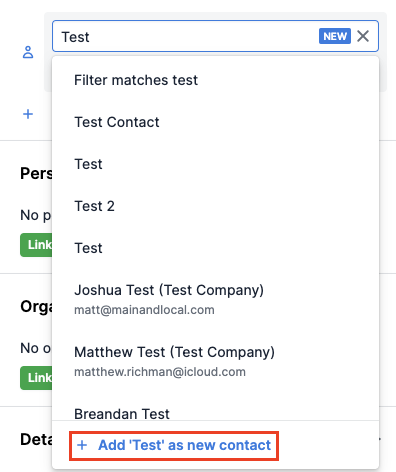The width and height of the screenshot is (396, 472).
Task: Pick the Test entry just below Test 2
Action: tap(215, 248)
